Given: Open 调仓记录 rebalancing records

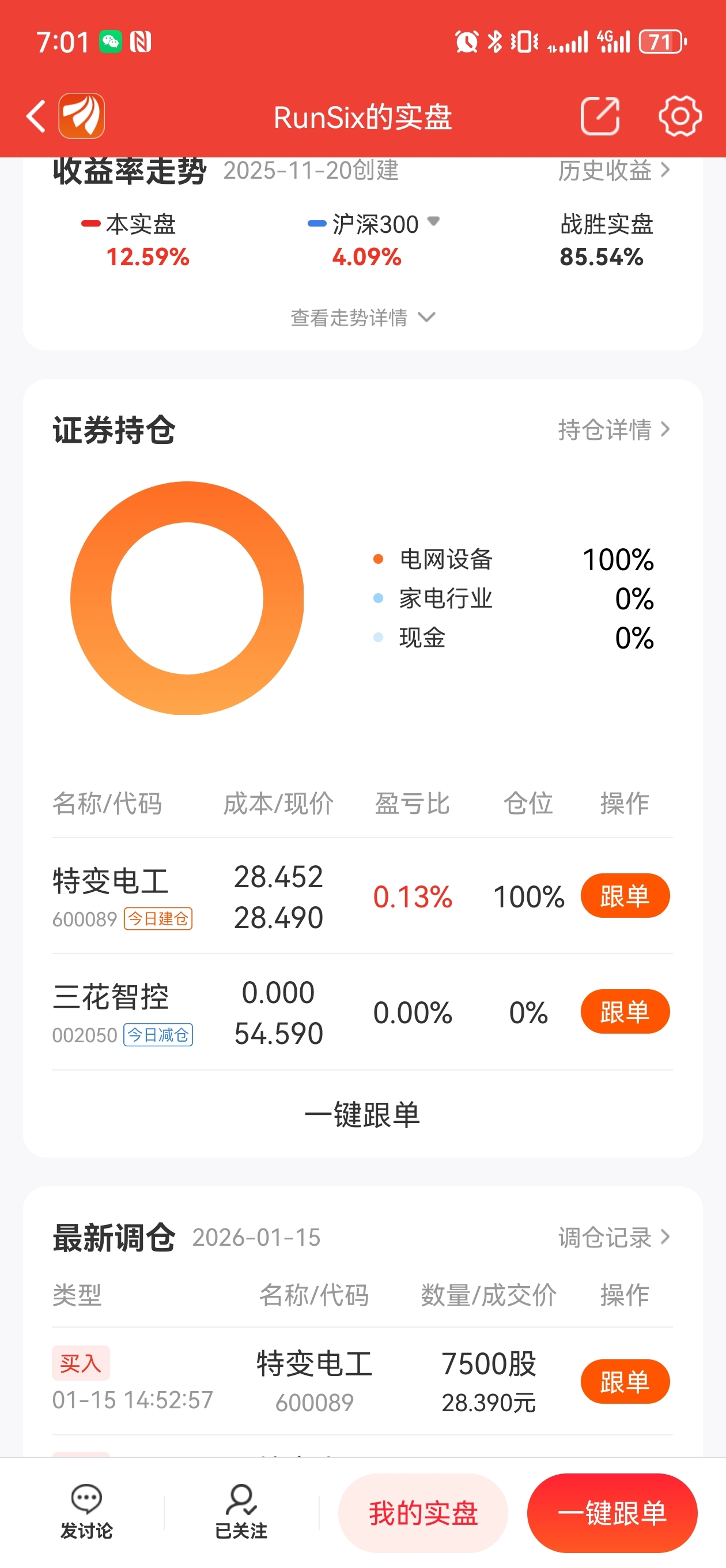Looking at the screenshot, I should (x=614, y=1237).
